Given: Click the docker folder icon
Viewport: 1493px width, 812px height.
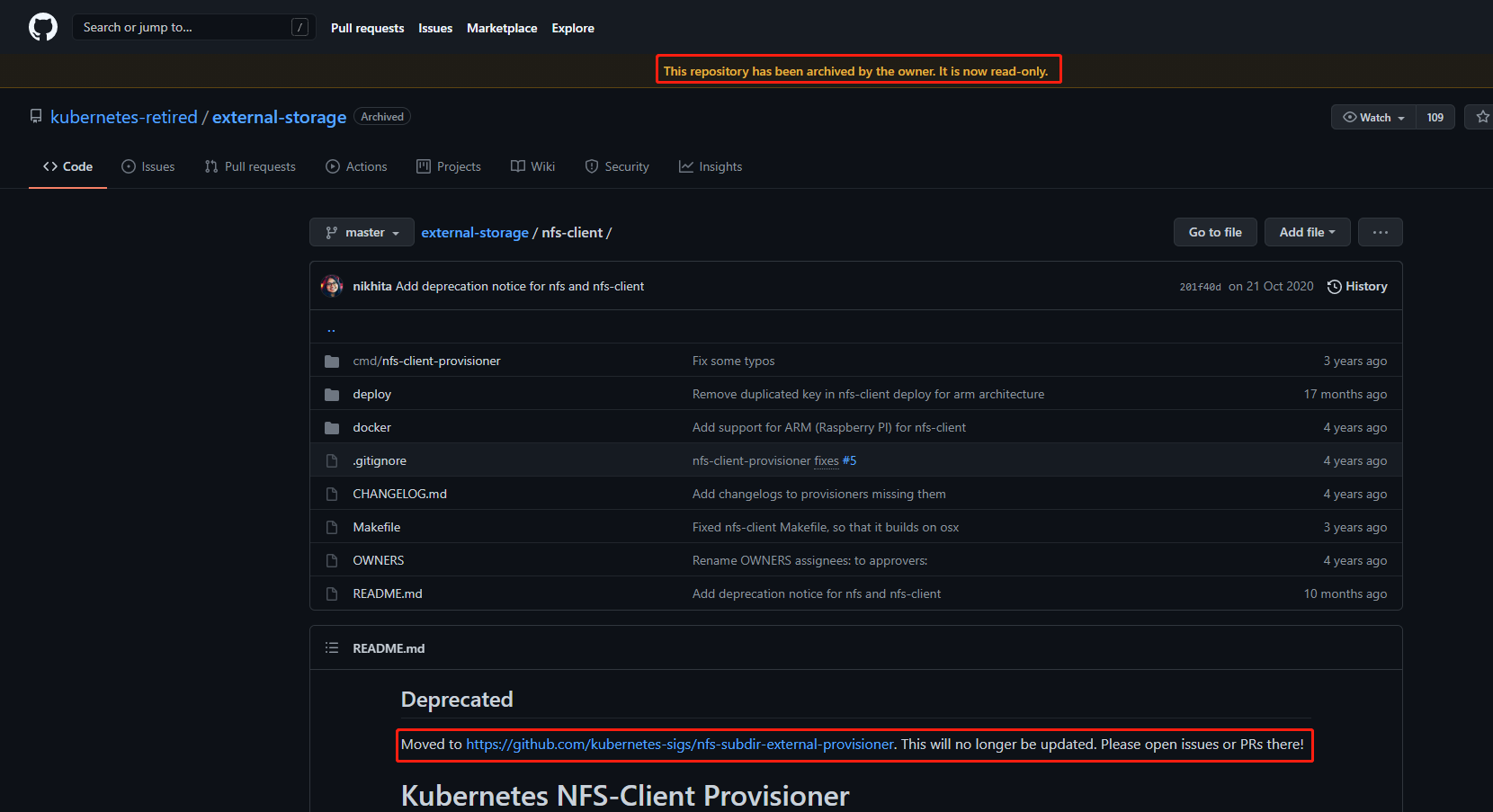Looking at the screenshot, I should (x=332, y=428).
